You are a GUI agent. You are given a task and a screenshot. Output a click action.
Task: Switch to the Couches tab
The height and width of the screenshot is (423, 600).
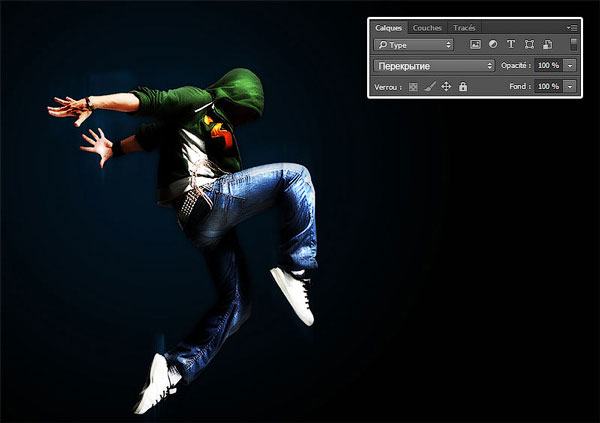pos(427,28)
